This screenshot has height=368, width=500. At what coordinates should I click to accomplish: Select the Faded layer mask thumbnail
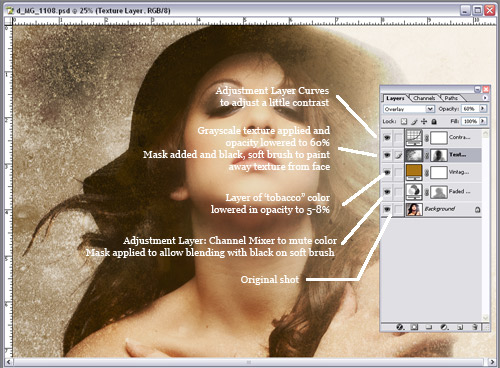[x=439, y=192]
